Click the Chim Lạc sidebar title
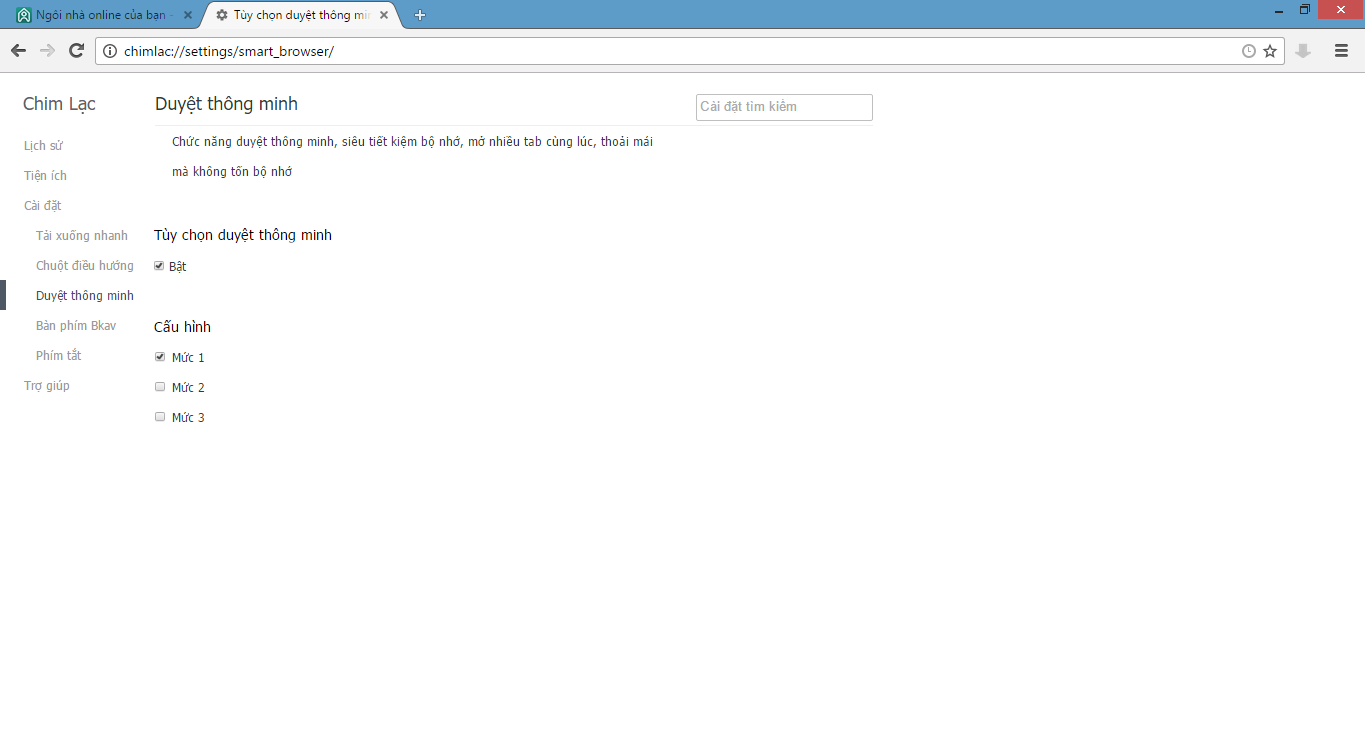Image resolution: width=1365 pixels, height=731 pixels. tap(59, 104)
